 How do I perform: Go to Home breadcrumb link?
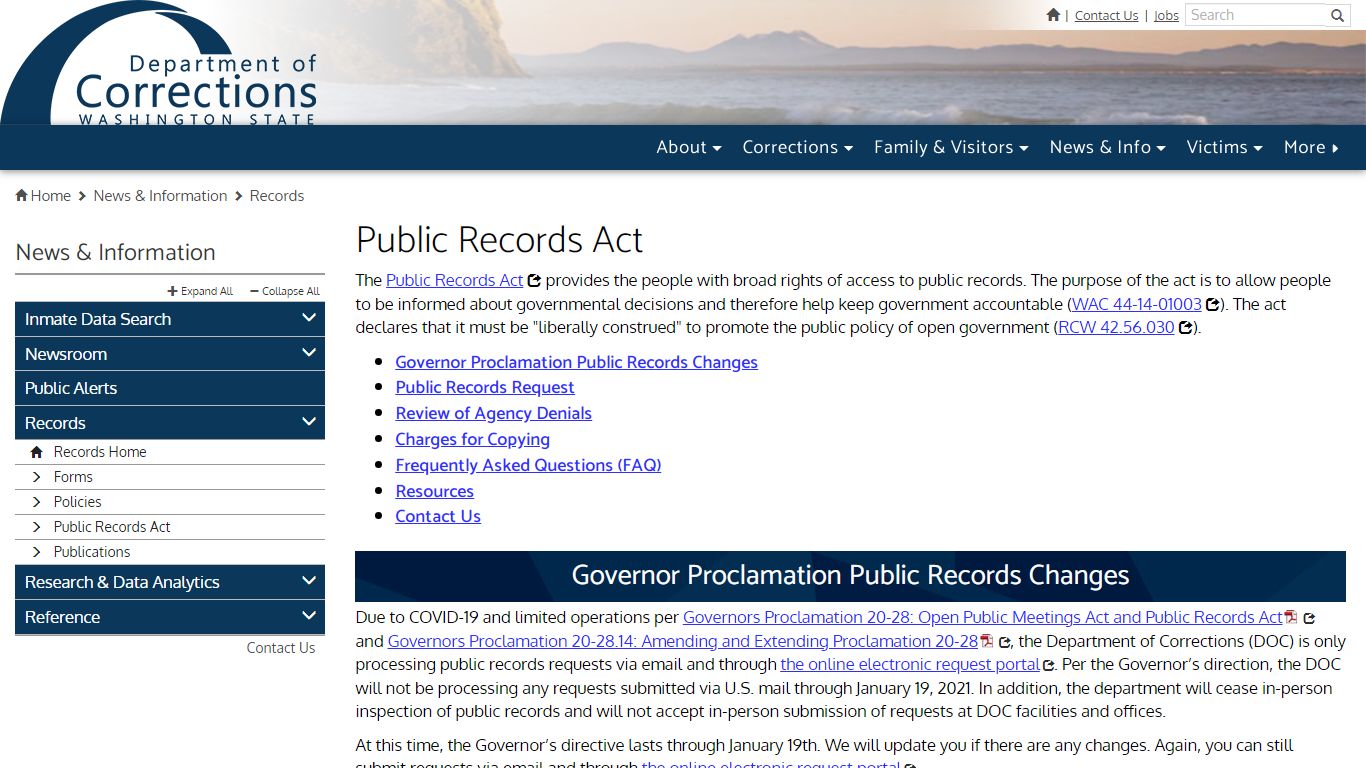point(50,196)
